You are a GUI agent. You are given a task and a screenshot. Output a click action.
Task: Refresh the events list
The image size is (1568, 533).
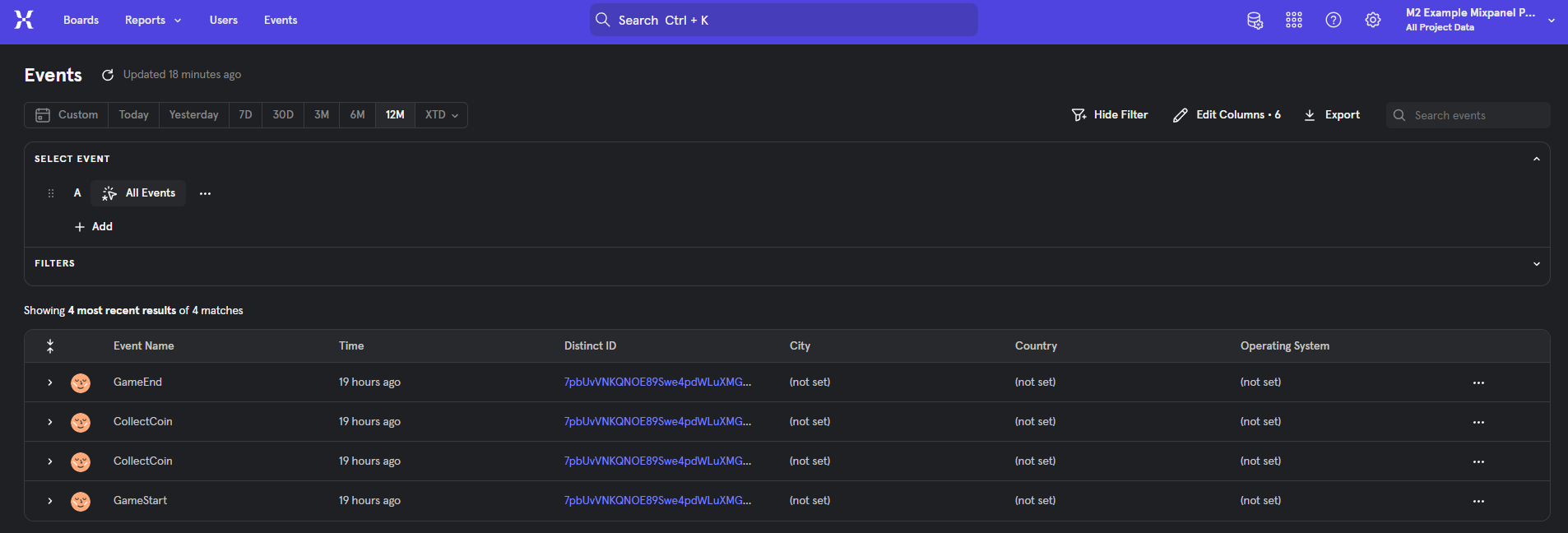(108, 75)
